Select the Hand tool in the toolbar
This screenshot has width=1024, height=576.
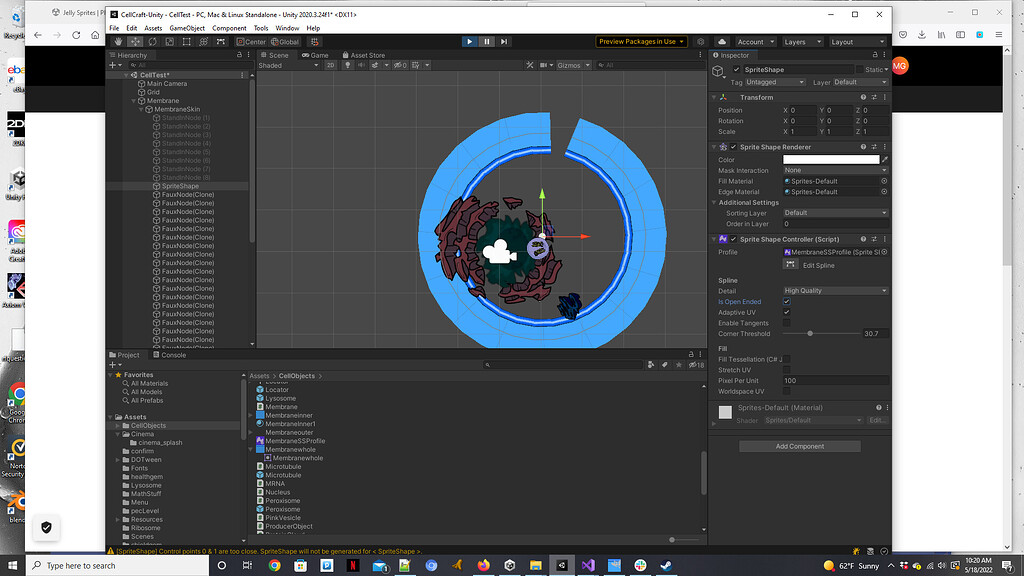118,41
